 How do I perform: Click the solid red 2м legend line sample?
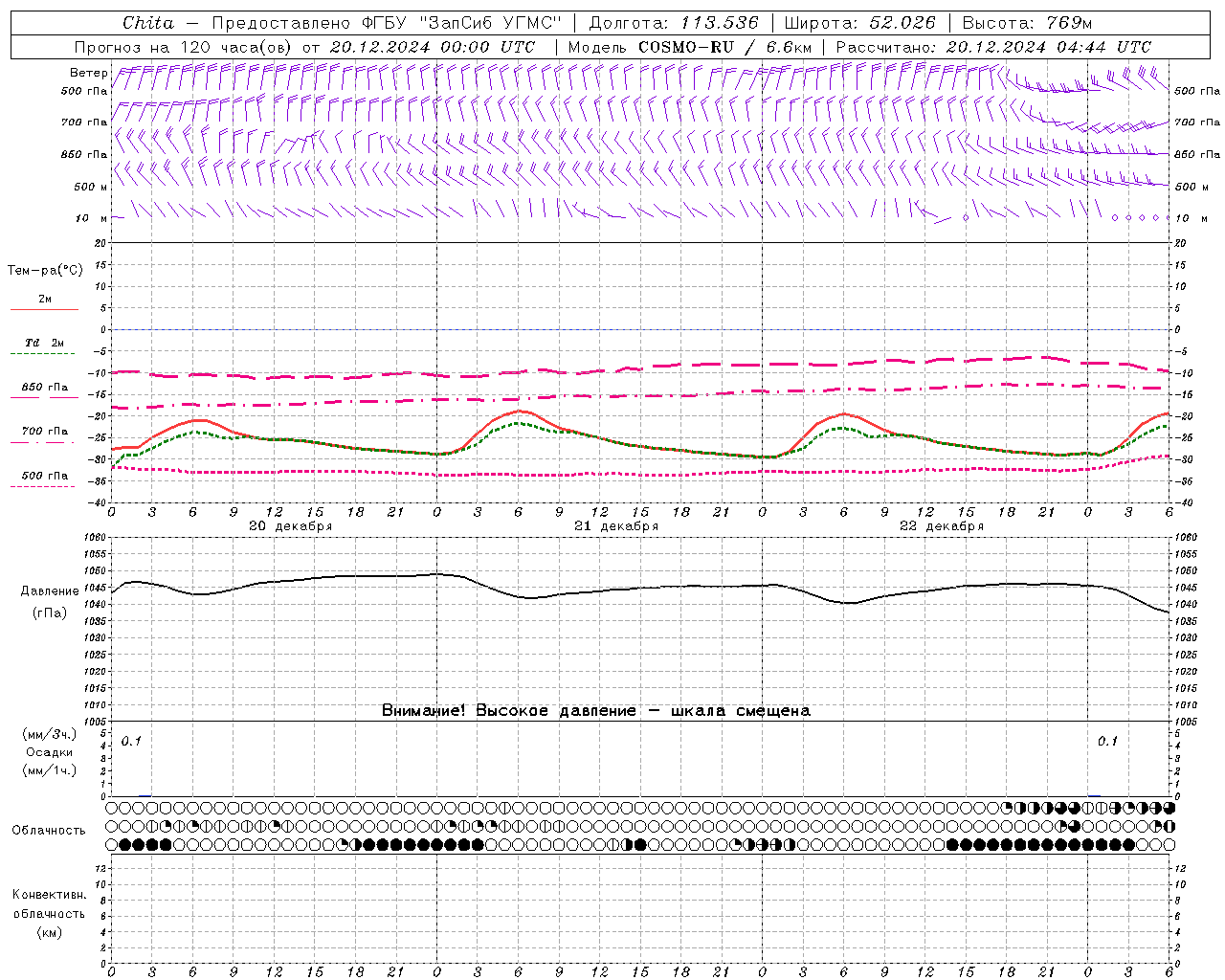pyautogui.click(x=44, y=310)
